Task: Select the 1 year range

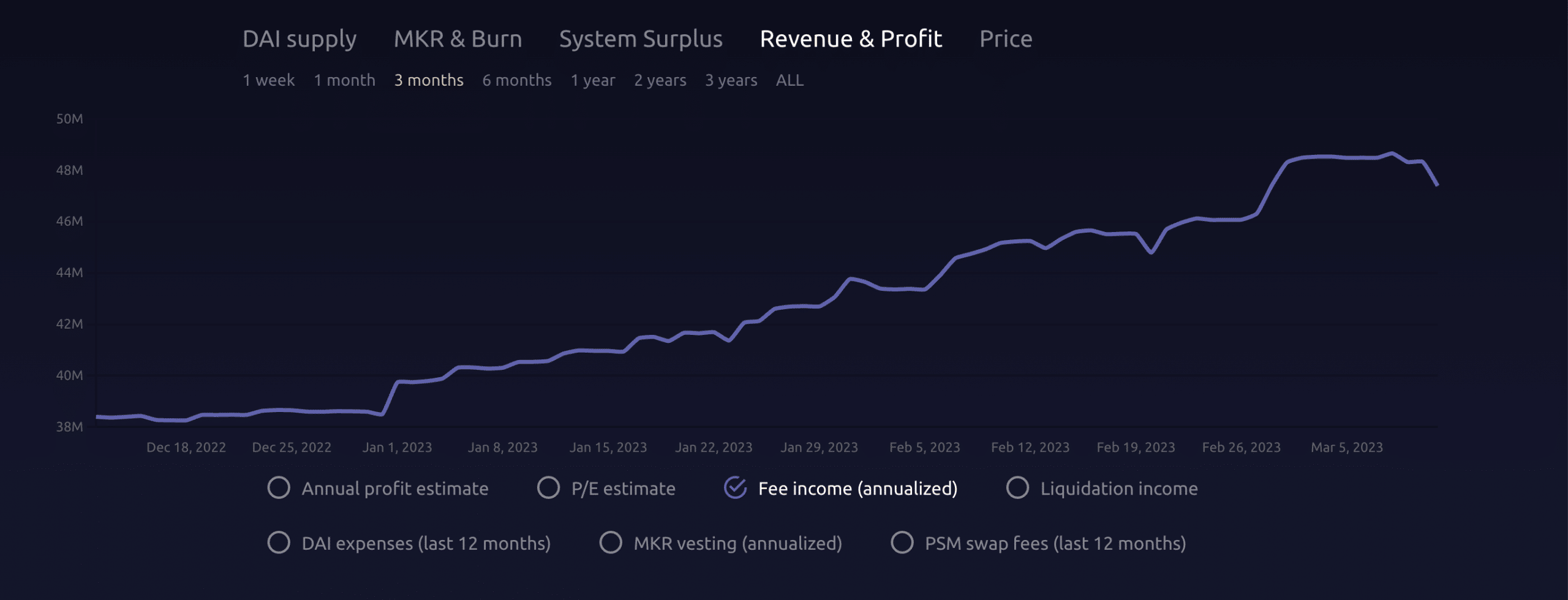Action: click(x=593, y=80)
